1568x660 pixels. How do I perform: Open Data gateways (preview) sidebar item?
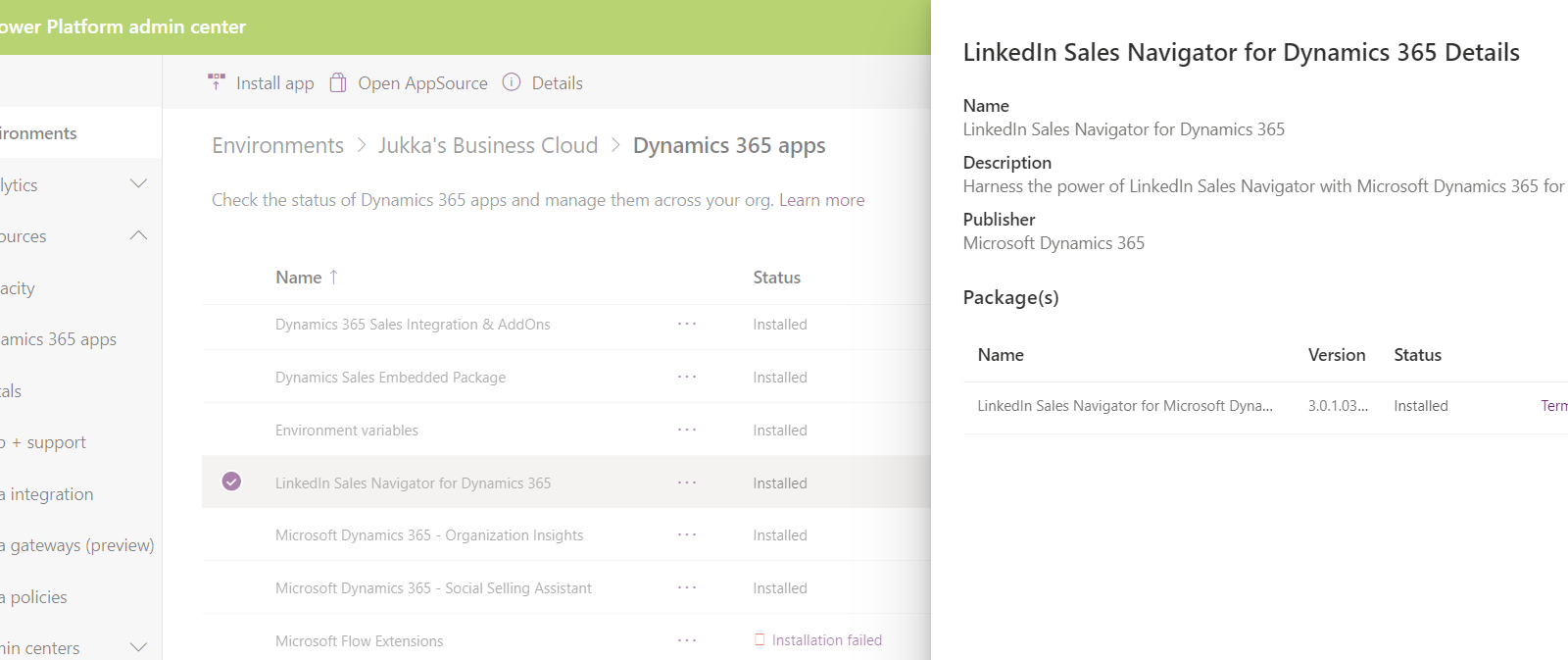coord(77,545)
